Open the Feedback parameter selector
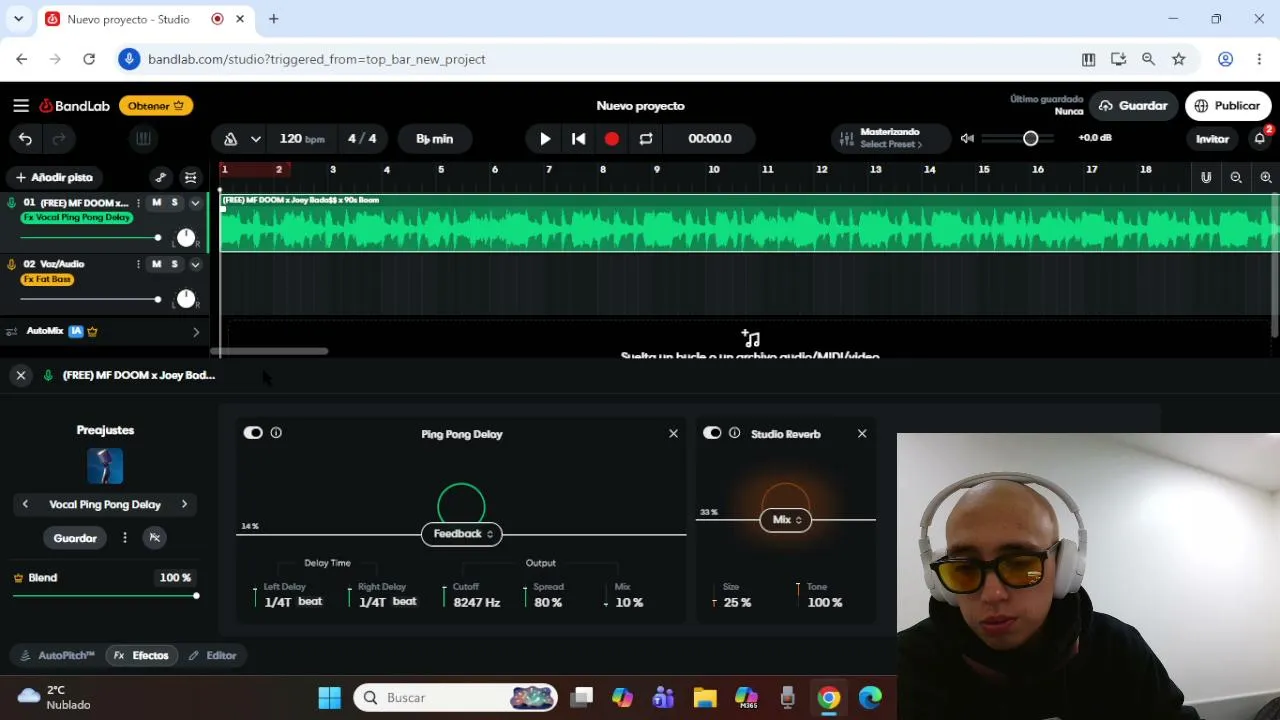1280x720 pixels. [x=461, y=534]
